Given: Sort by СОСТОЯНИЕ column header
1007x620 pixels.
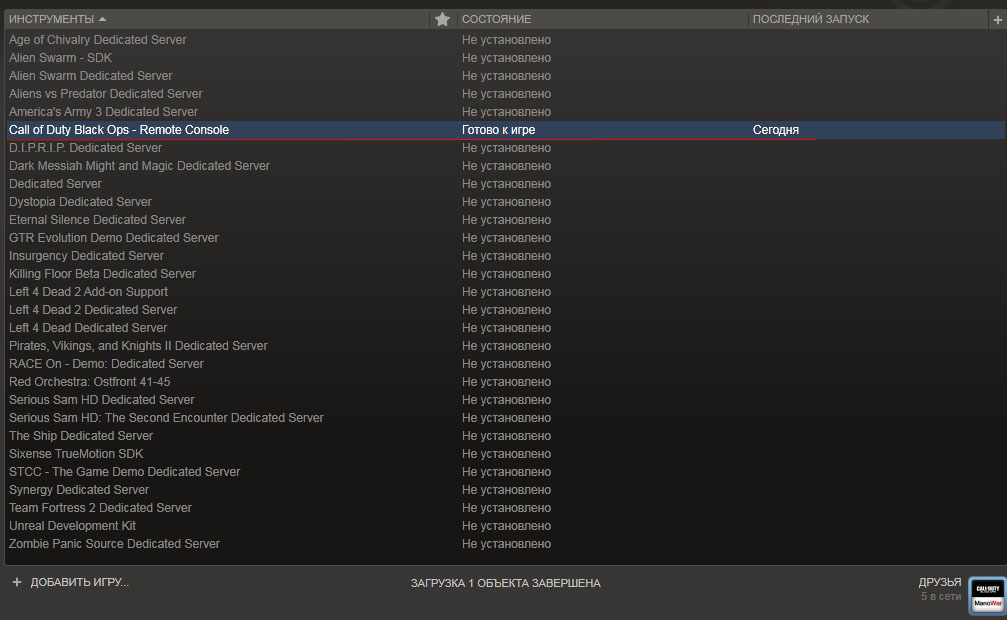Looking at the screenshot, I should pos(496,19).
